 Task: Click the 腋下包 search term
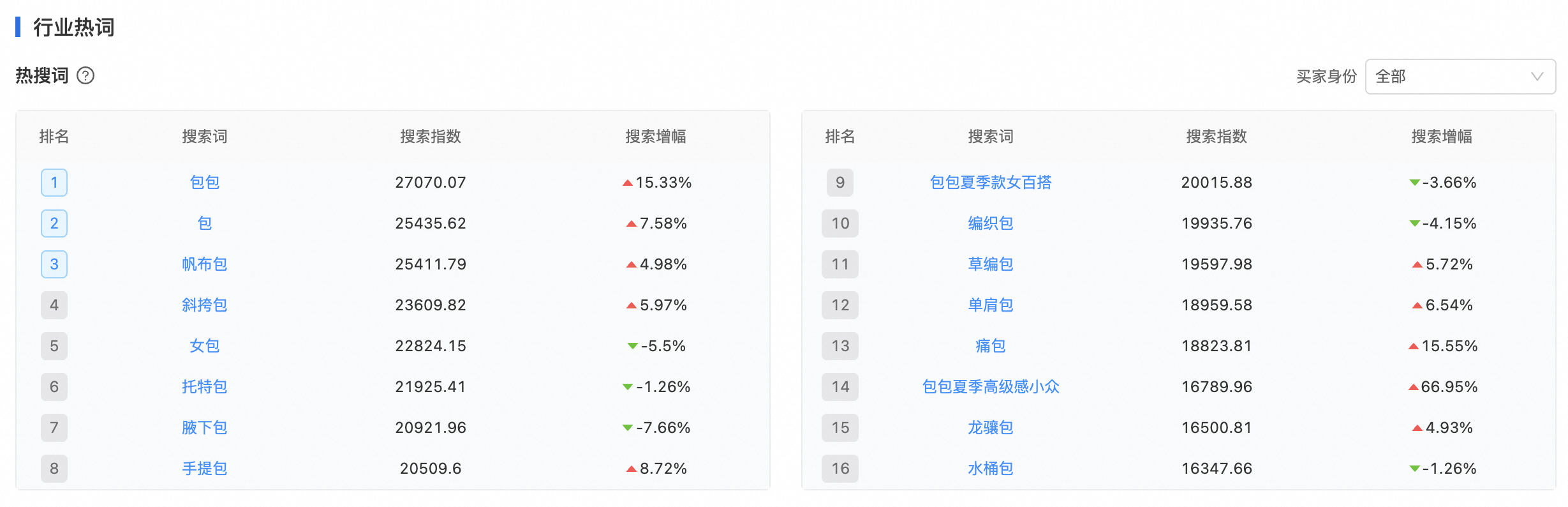click(205, 428)
